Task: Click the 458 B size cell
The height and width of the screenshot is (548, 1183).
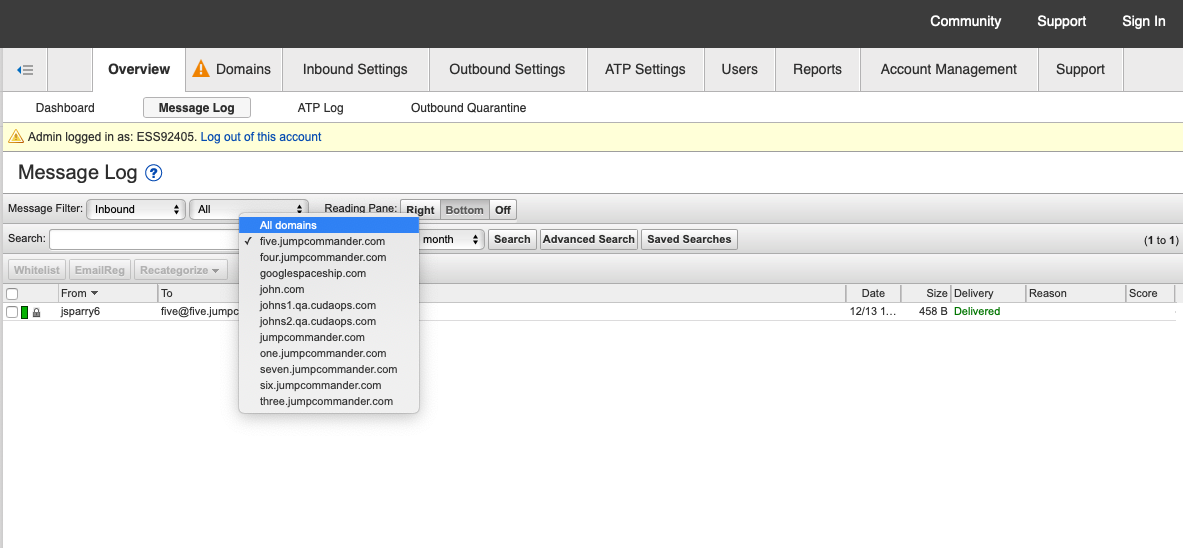Action: [933, 311]
